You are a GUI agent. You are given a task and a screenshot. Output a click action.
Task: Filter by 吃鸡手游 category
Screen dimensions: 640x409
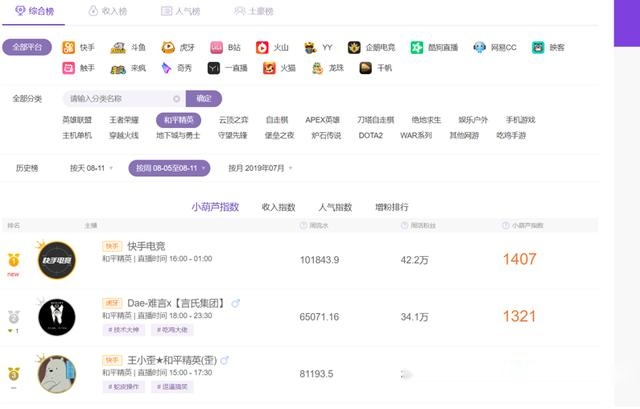511,136
